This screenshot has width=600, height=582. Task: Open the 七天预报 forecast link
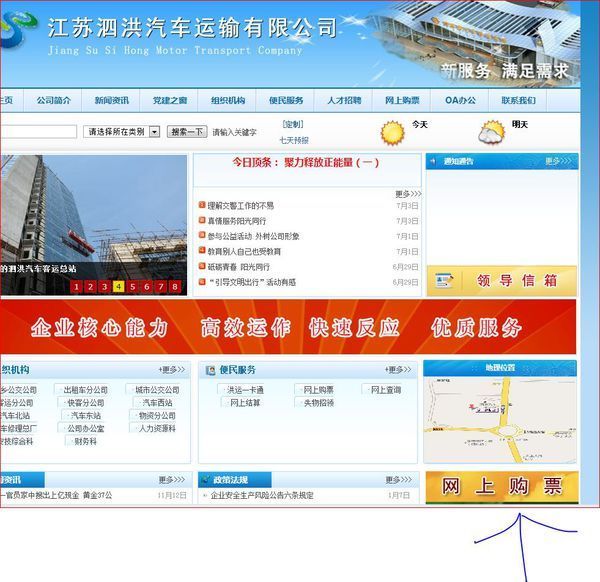click(x=294, y=140)
